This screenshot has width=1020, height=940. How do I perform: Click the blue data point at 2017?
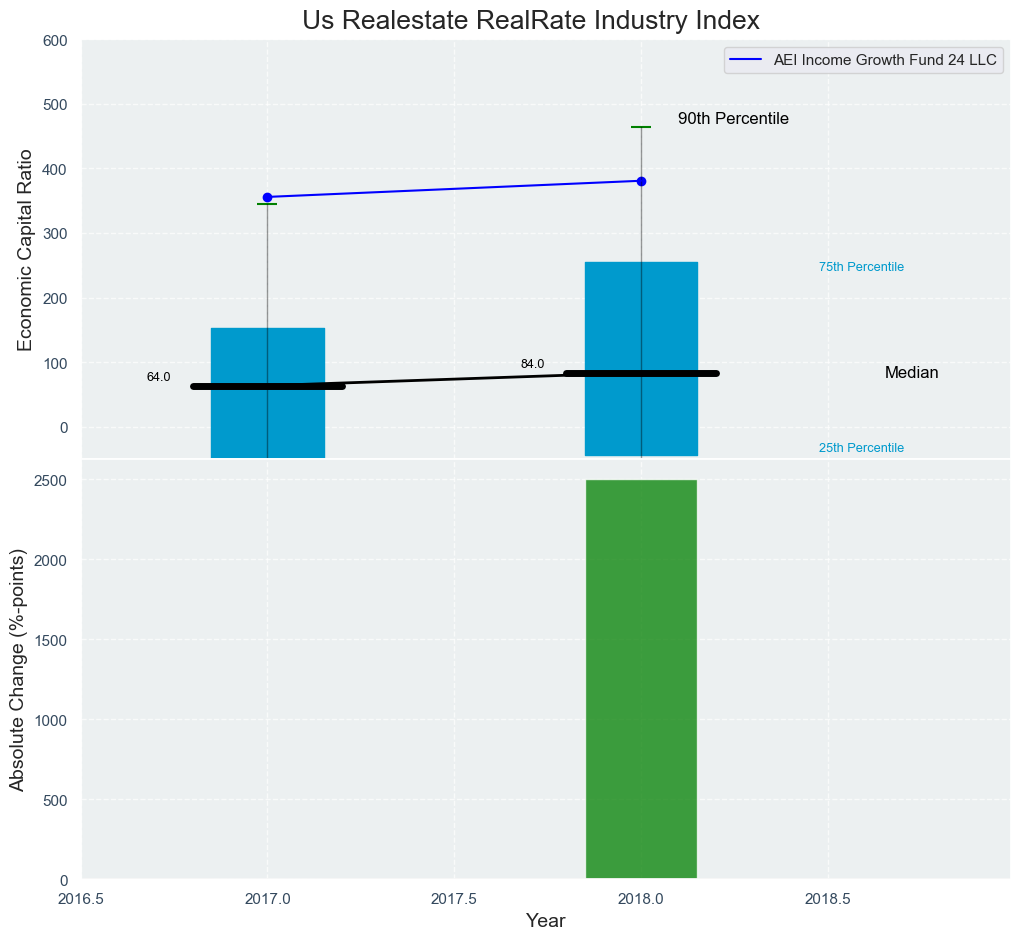267,197
